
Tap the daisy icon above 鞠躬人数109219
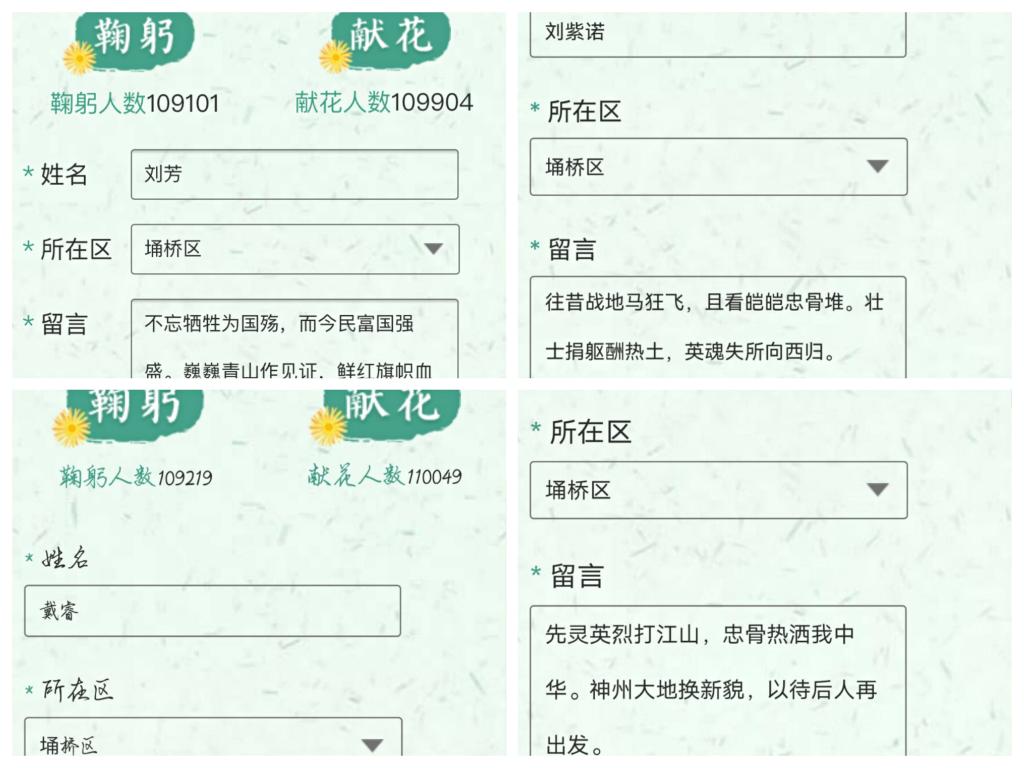(x=71, y=427)
